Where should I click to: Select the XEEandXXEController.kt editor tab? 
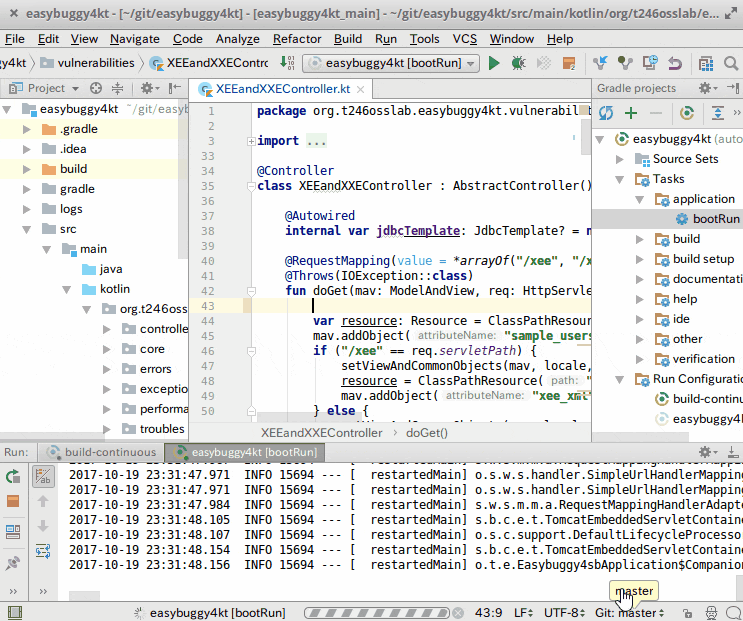pyautogui.click(x=282, y=89)
